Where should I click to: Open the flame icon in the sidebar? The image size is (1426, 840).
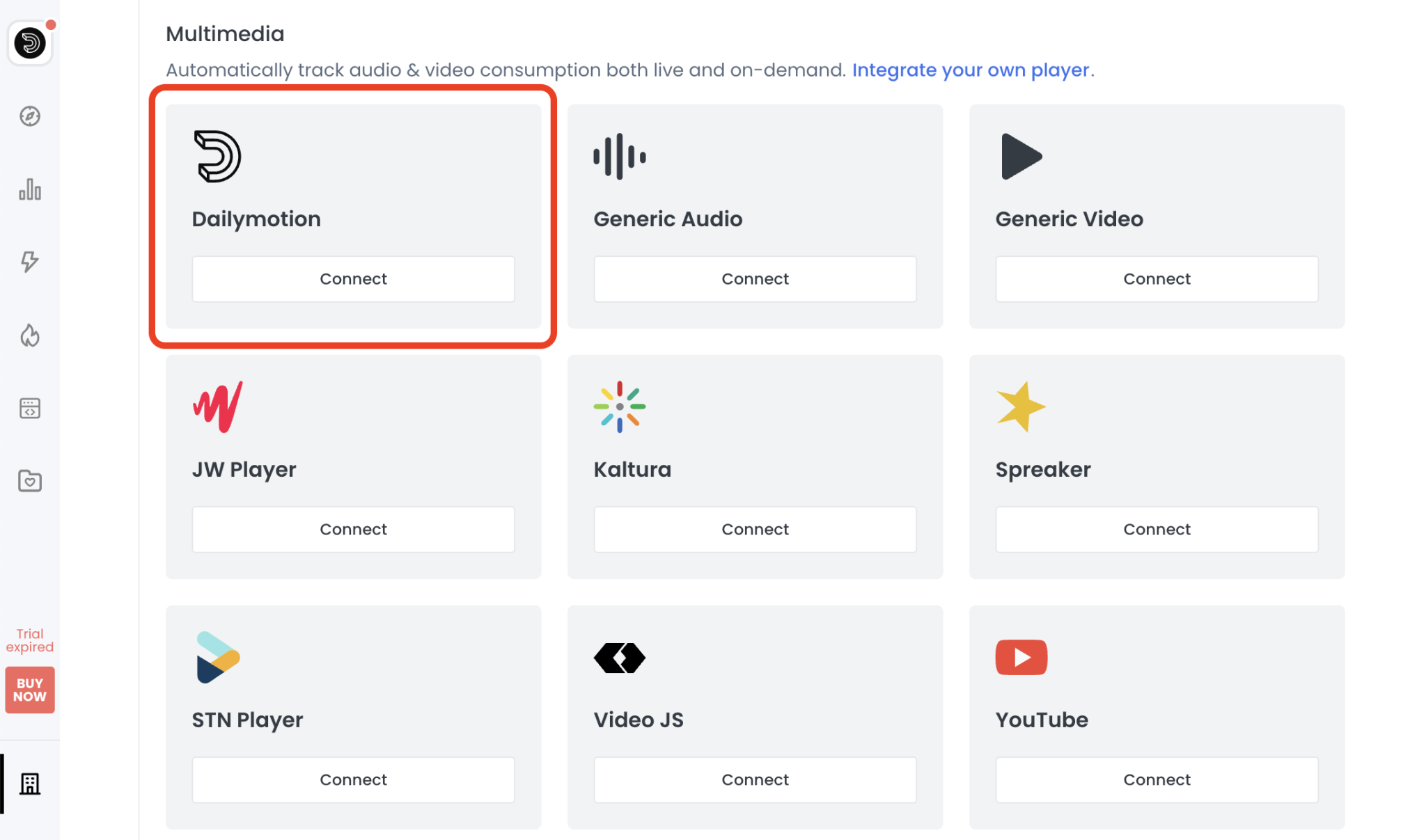tap(29, 336)
